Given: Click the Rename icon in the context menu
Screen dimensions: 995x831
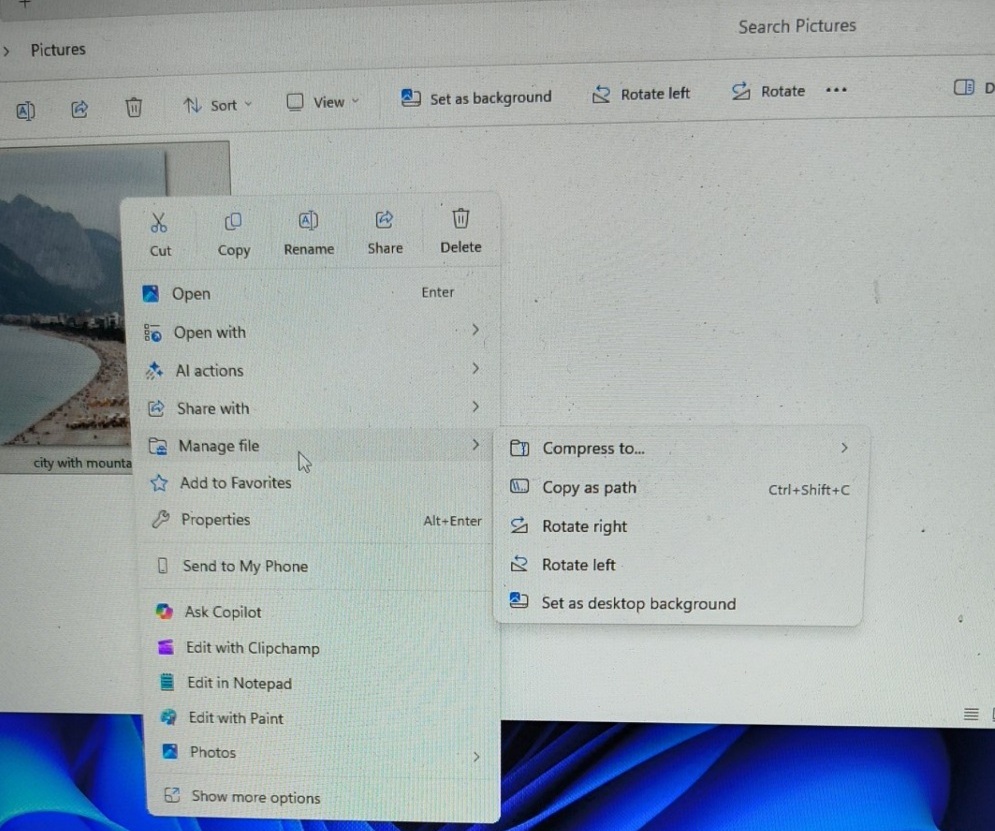Looking at the screenshot, I should 308,220.
